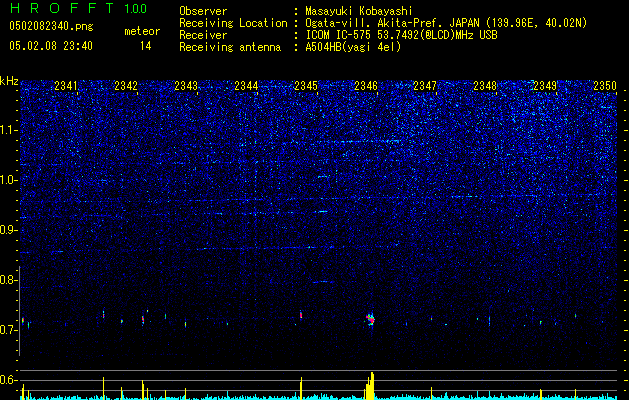Click the 0.6 frequency axis label
The image size is (629, 400).
pyautogui.click(x=8, y=380)
